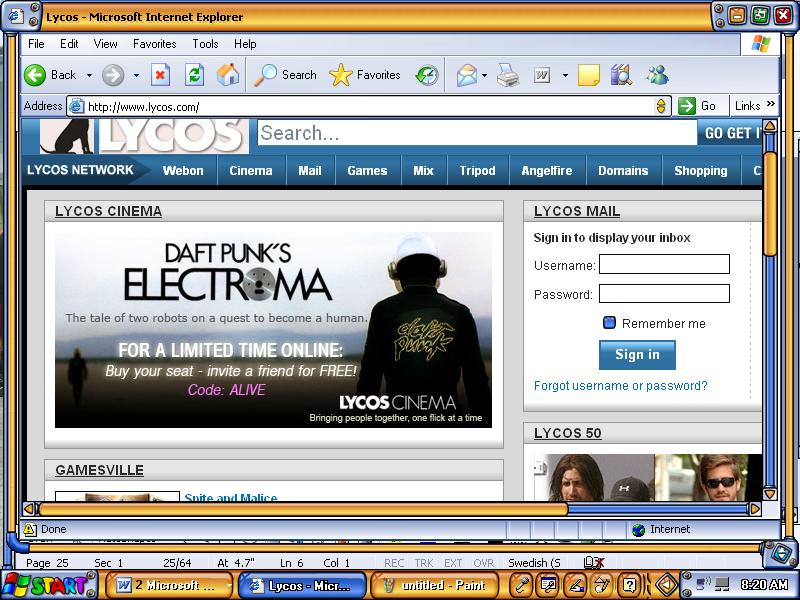800x600 pixels.
Task: Click the Go button
Action: point(697,106)
